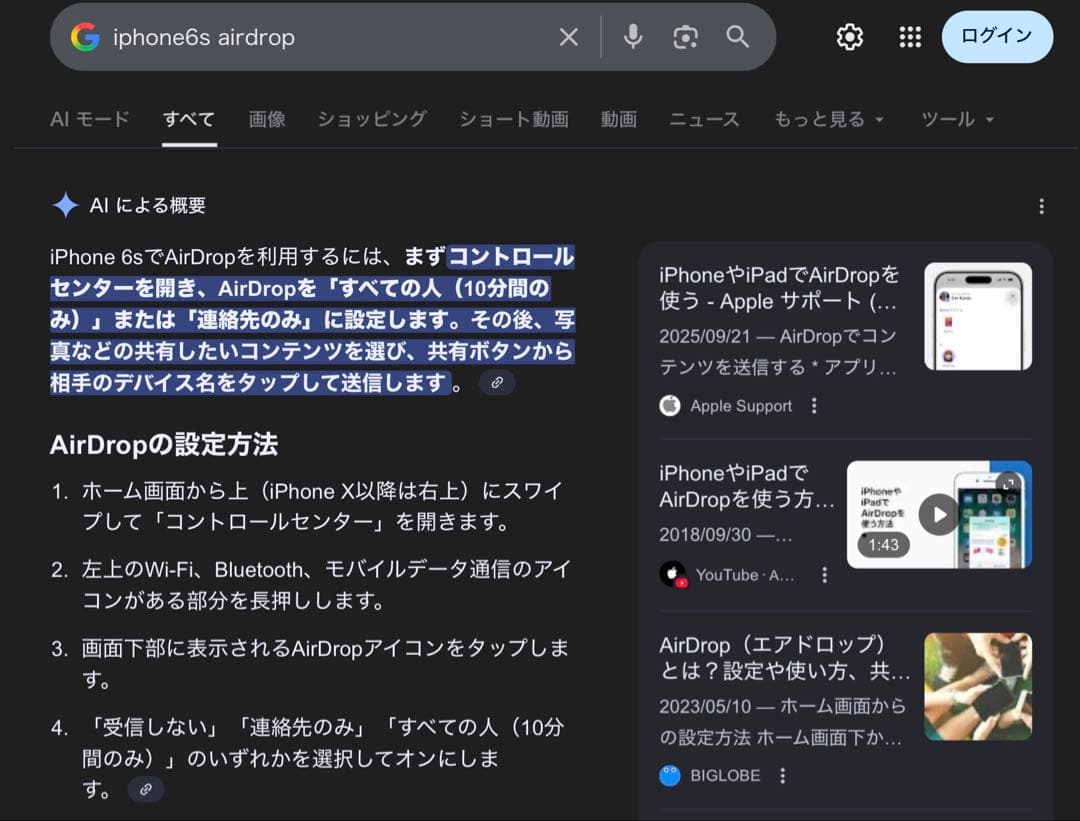Open BIGLOBE result options menu
This screenshot has height=821, width=1080.
(x=782, y=776)
